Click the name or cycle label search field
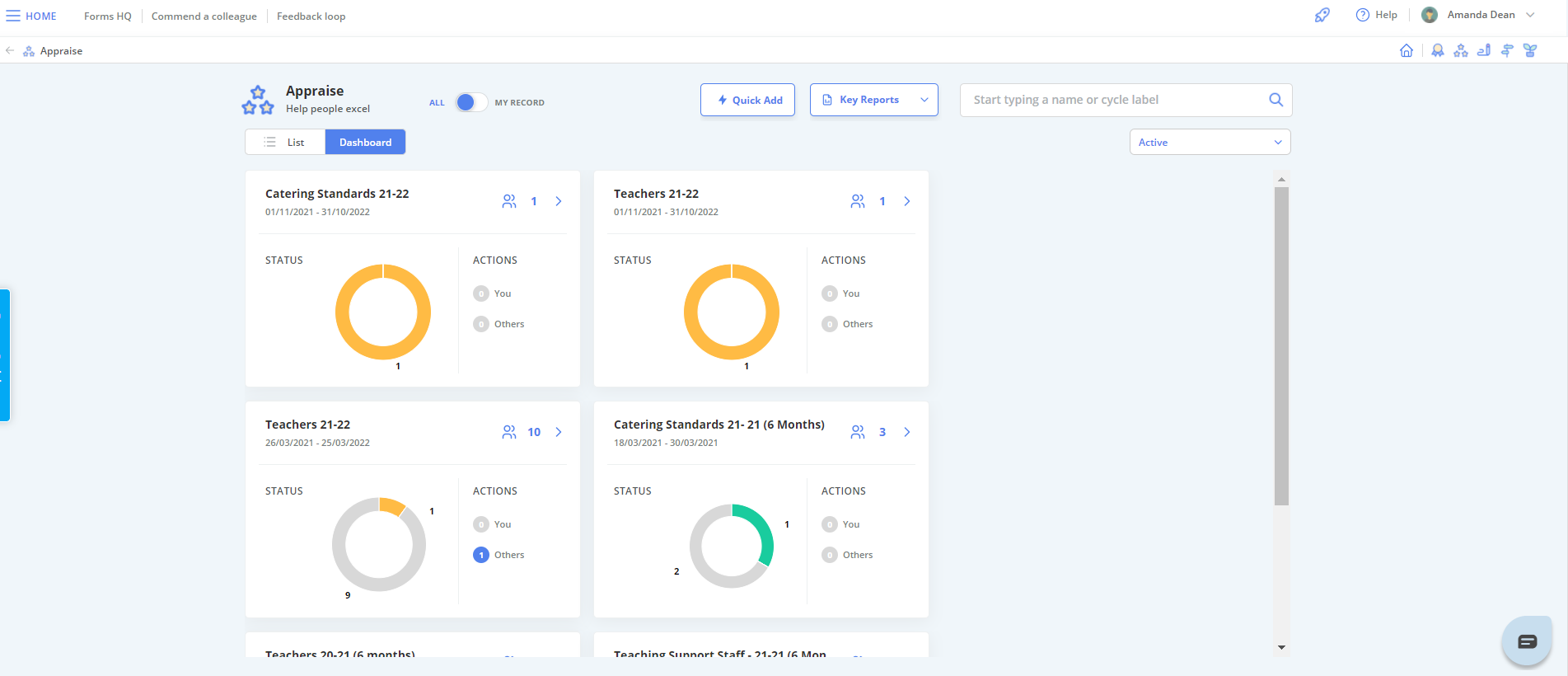The image size is (1568, 676). 1126,100
